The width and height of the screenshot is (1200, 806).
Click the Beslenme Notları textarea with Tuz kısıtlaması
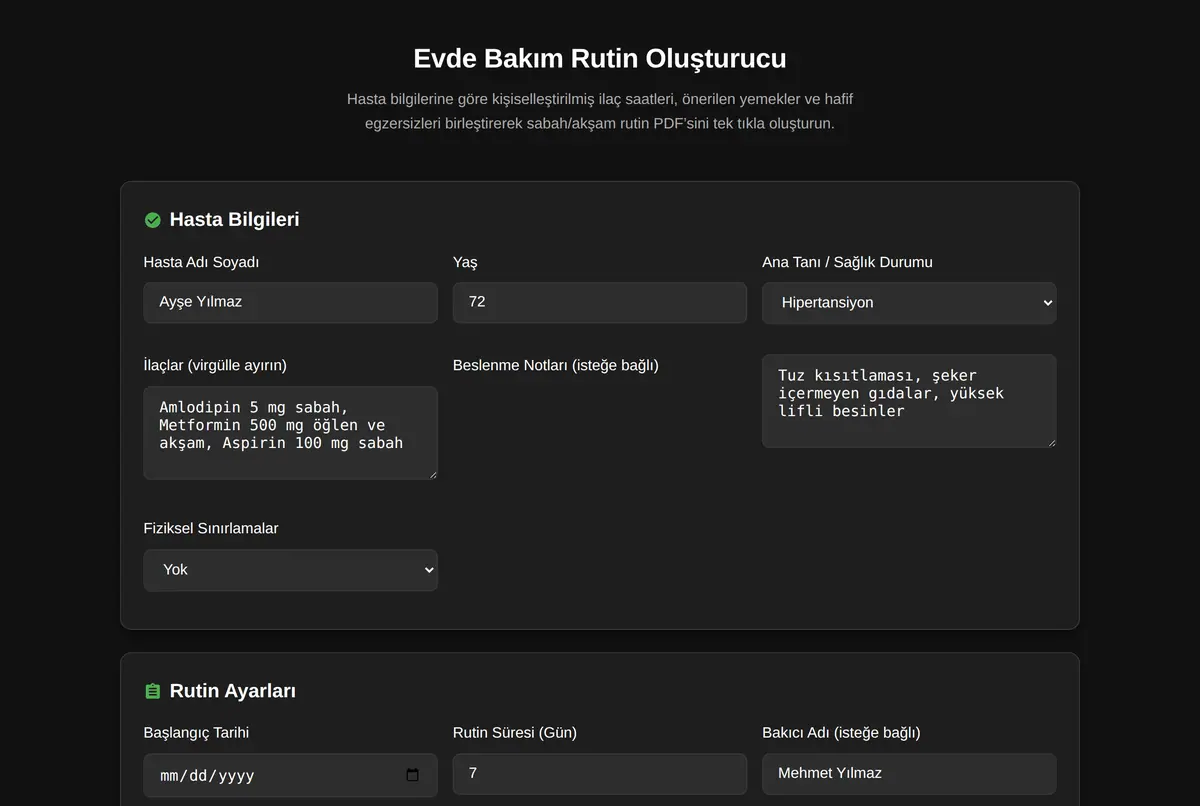pos(909,401)
